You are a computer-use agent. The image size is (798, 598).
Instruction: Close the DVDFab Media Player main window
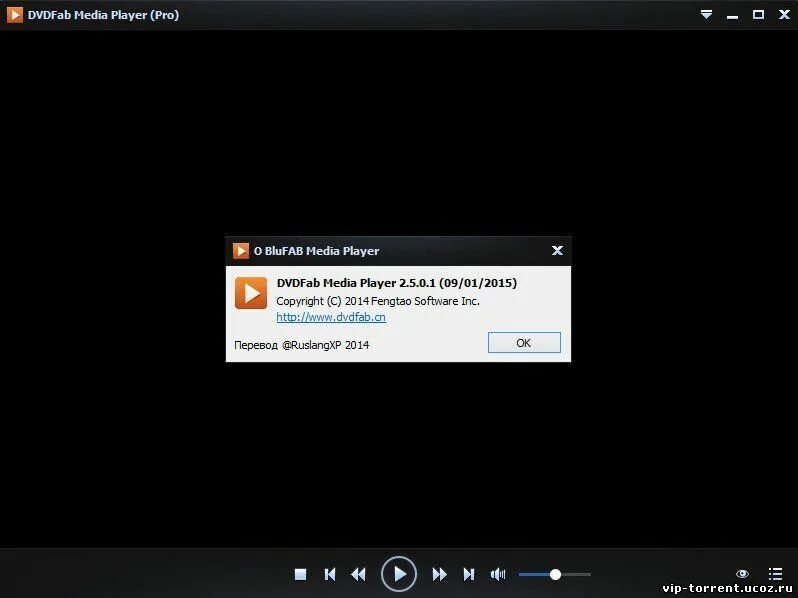(784, 15)
